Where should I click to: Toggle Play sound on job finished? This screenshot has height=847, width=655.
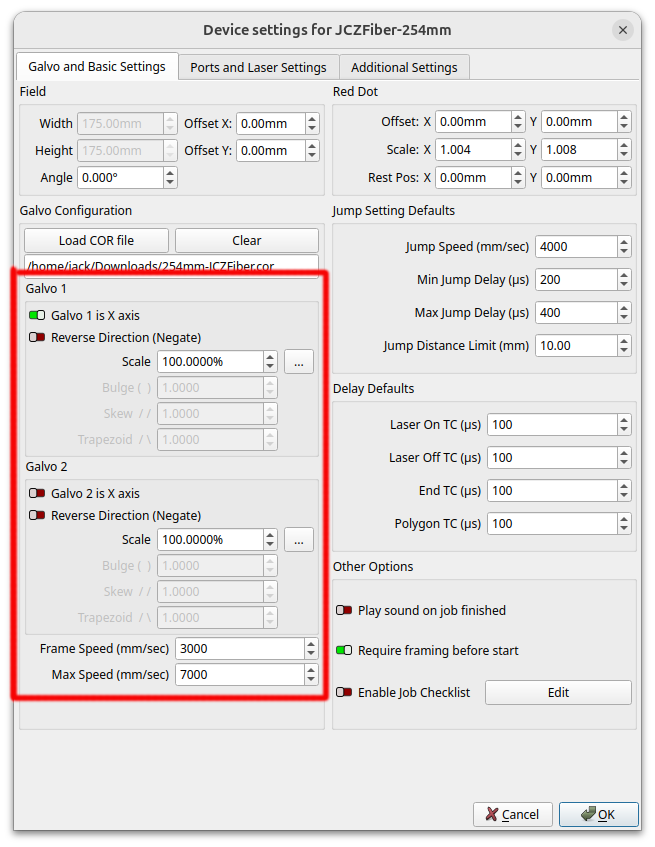click(344, 611)
